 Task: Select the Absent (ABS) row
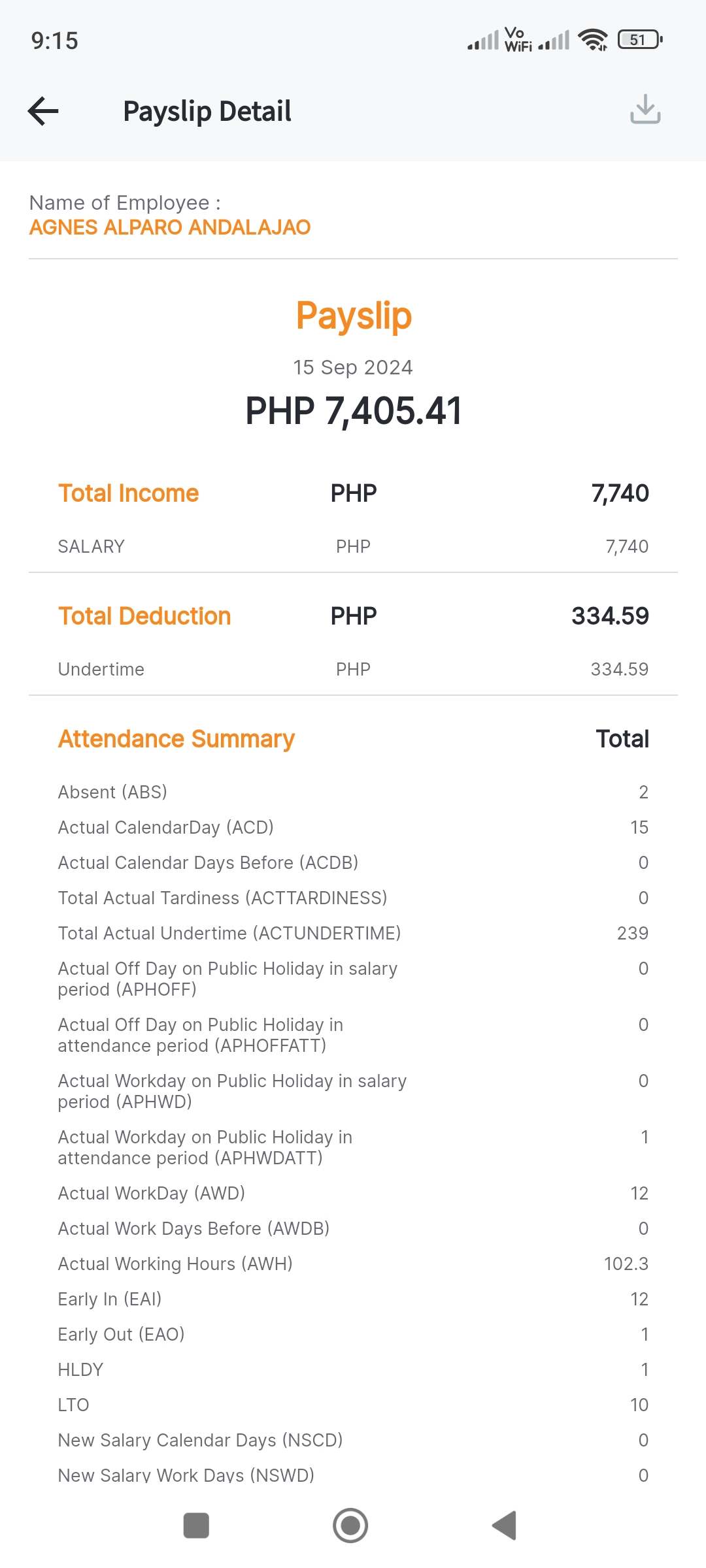click(353, 792)
